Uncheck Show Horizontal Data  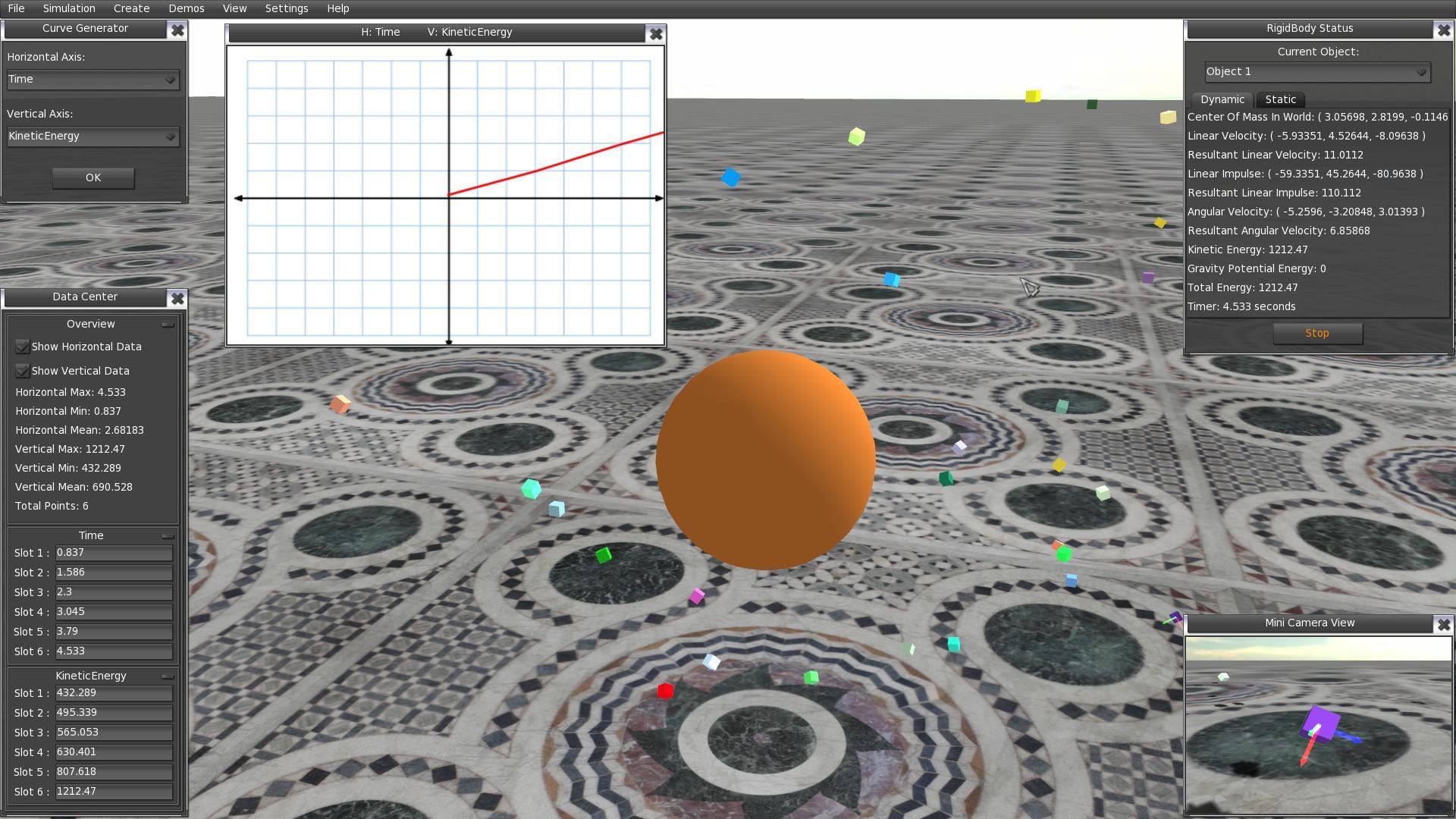pos(22,346)
